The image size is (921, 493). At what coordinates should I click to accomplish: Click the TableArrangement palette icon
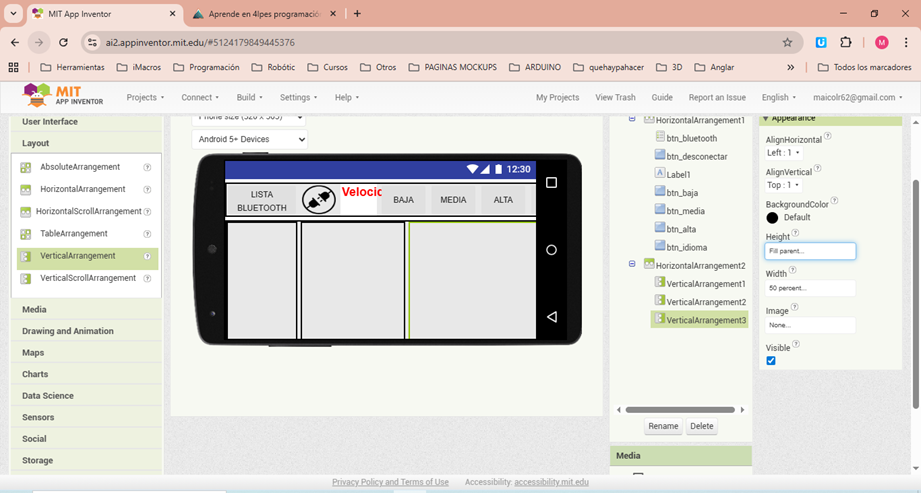pyautogui.click(x=26, y=234)
